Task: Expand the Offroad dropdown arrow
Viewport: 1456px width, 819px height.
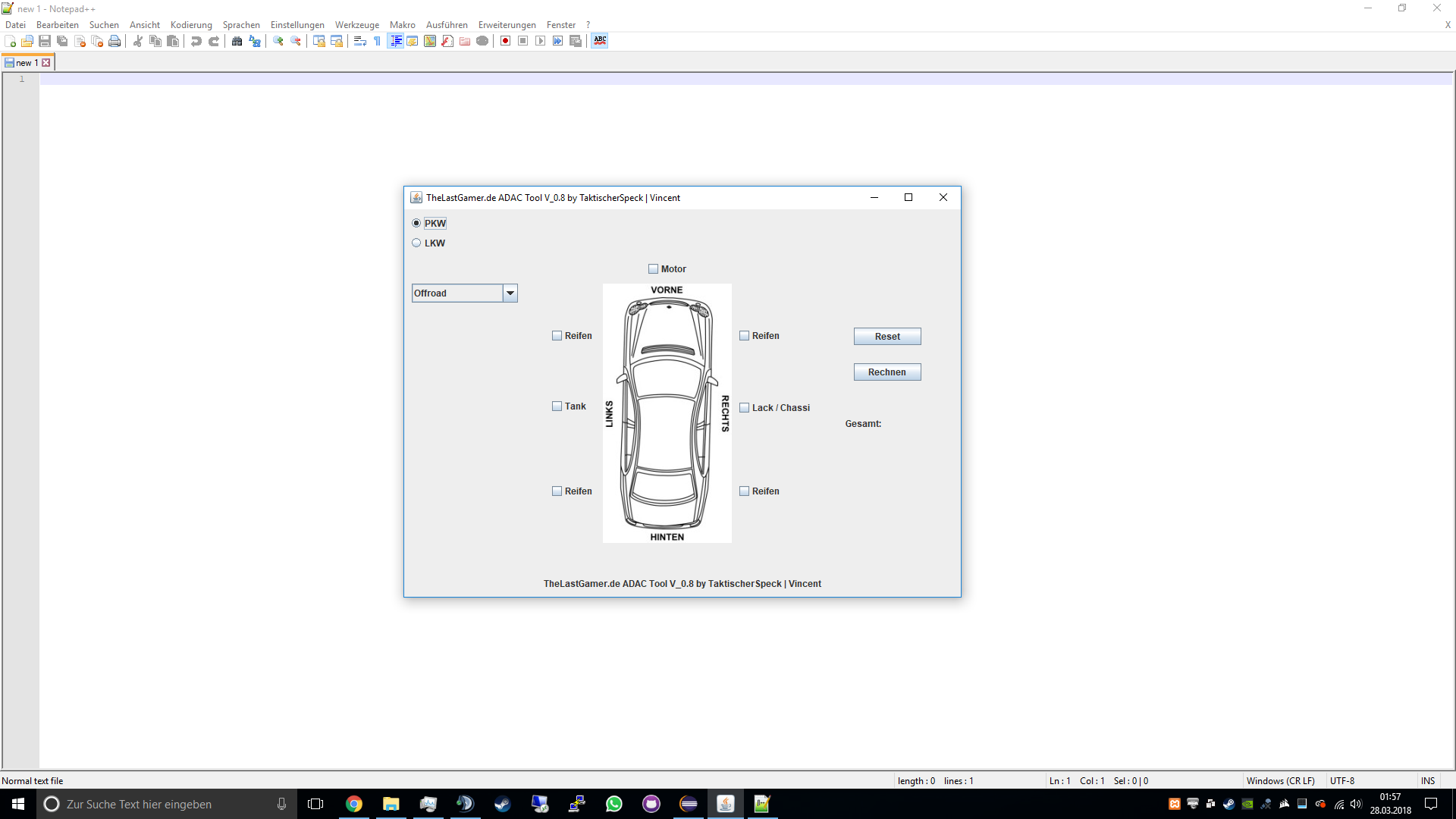Action: 510,293
